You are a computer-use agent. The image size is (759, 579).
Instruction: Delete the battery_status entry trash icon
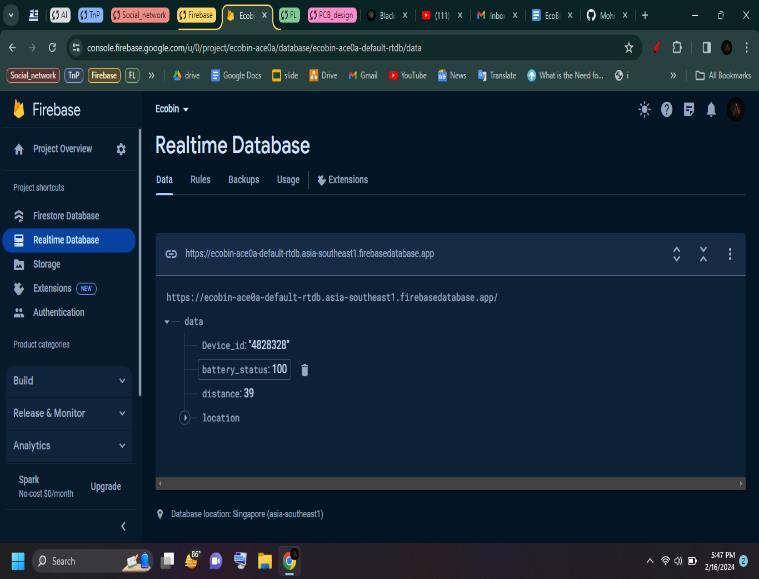[x=304, y=370]
